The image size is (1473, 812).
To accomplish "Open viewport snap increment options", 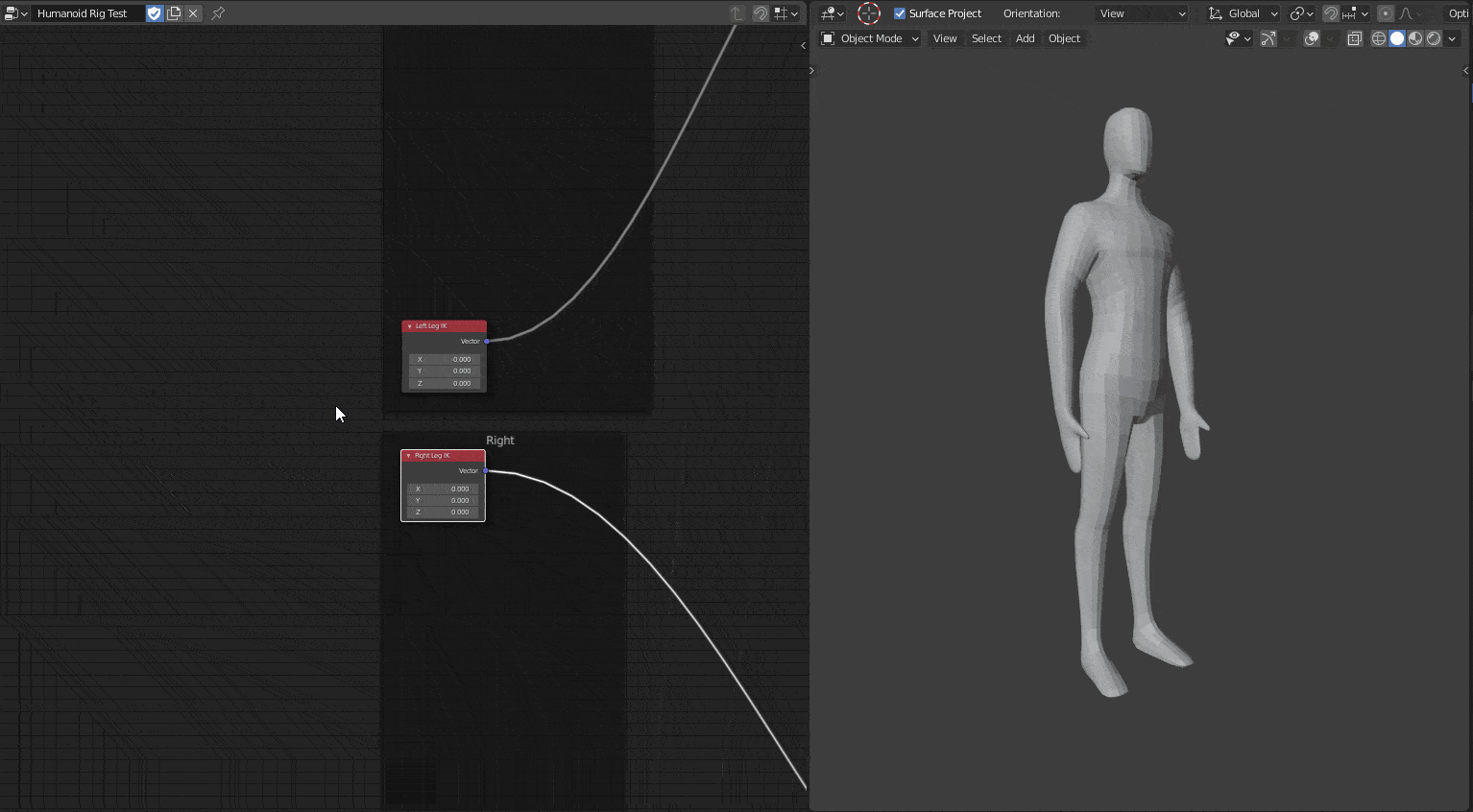I will coord(1355,13).
